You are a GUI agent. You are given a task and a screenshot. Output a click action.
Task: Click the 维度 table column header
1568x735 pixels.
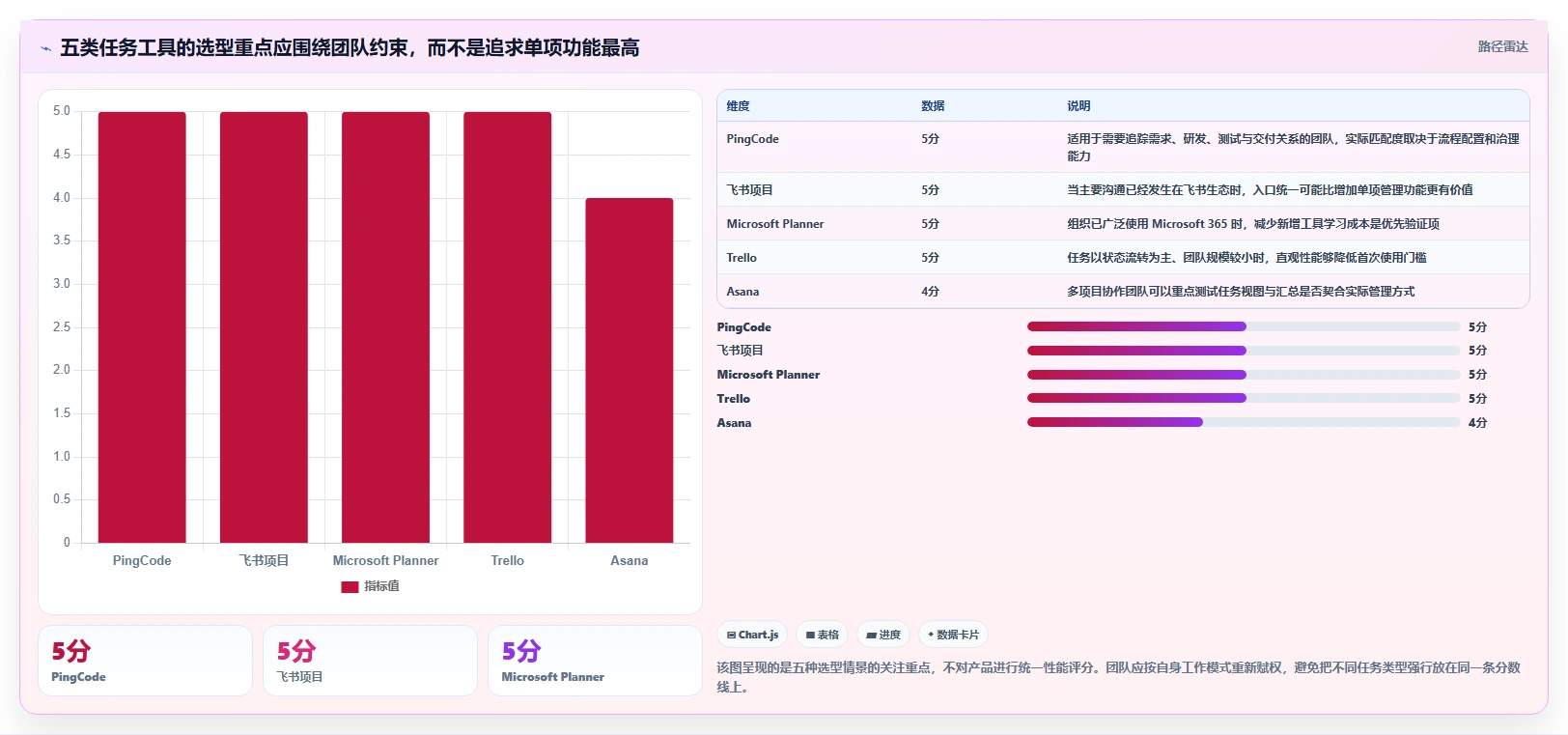tap(738, 106)
